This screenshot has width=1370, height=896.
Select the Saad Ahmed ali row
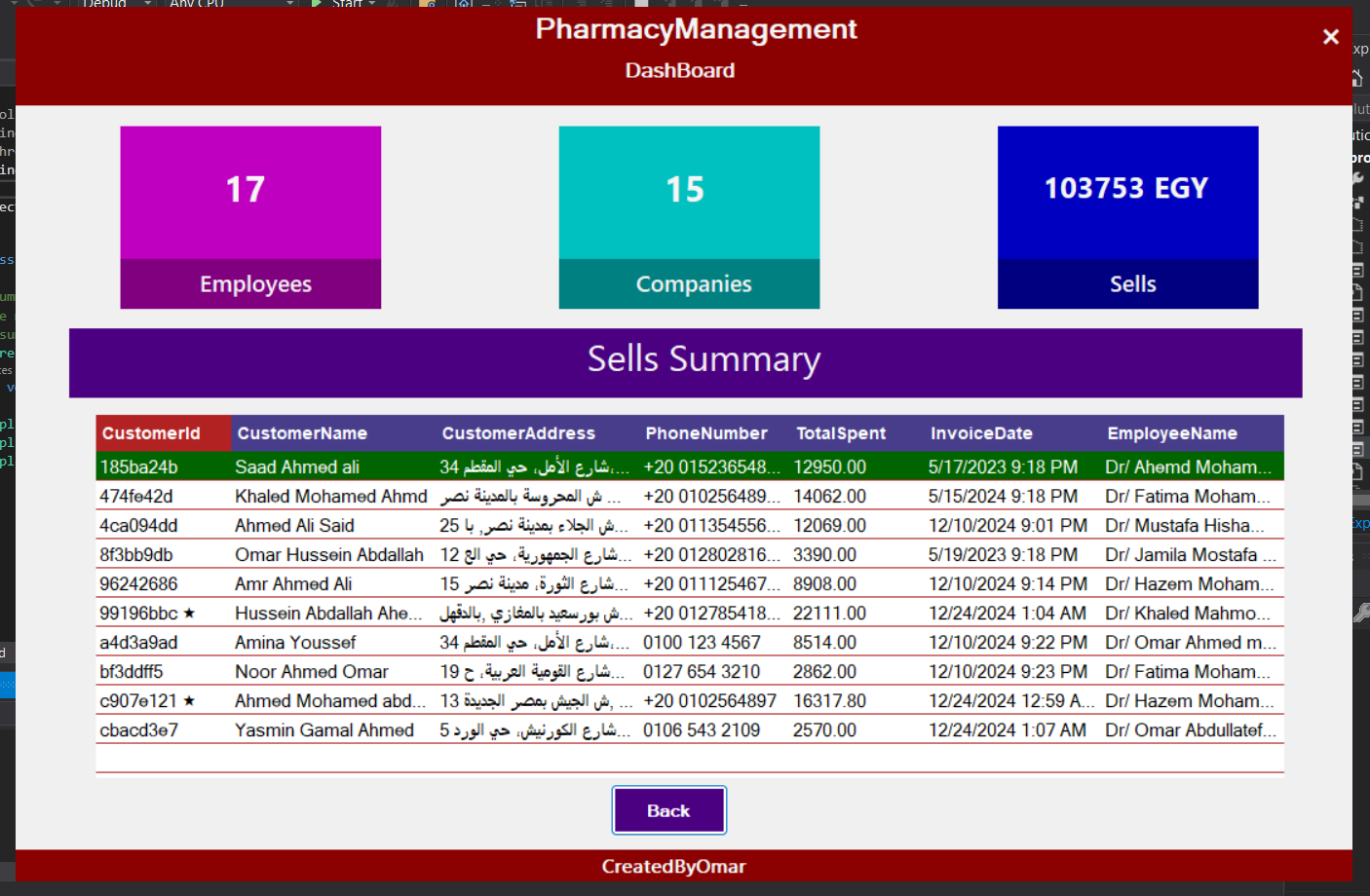(297, 467)
